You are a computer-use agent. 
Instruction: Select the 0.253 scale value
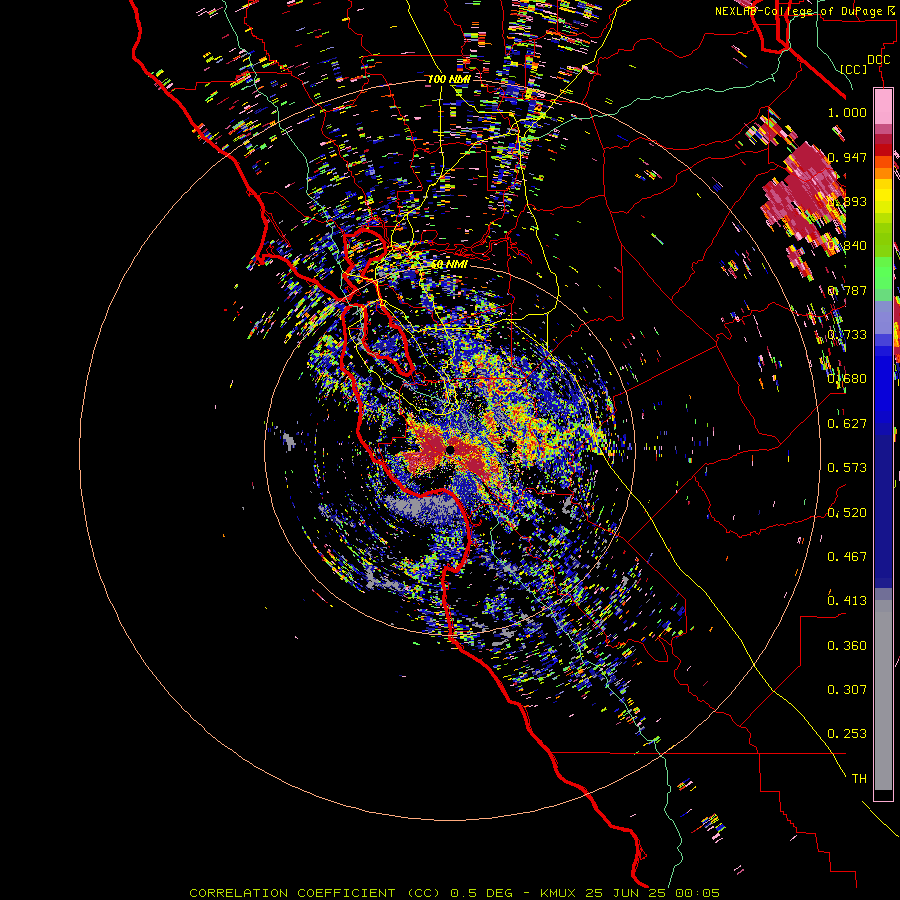847,734
